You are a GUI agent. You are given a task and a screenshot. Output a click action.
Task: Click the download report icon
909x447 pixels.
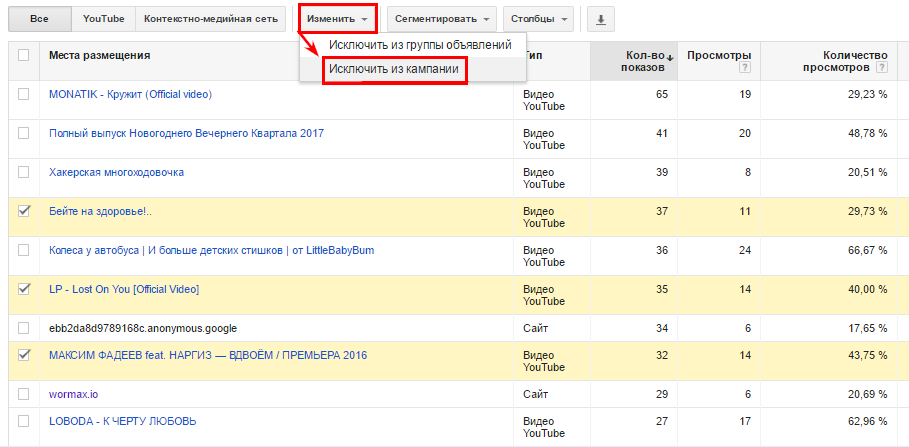click(x=601, y=19)
